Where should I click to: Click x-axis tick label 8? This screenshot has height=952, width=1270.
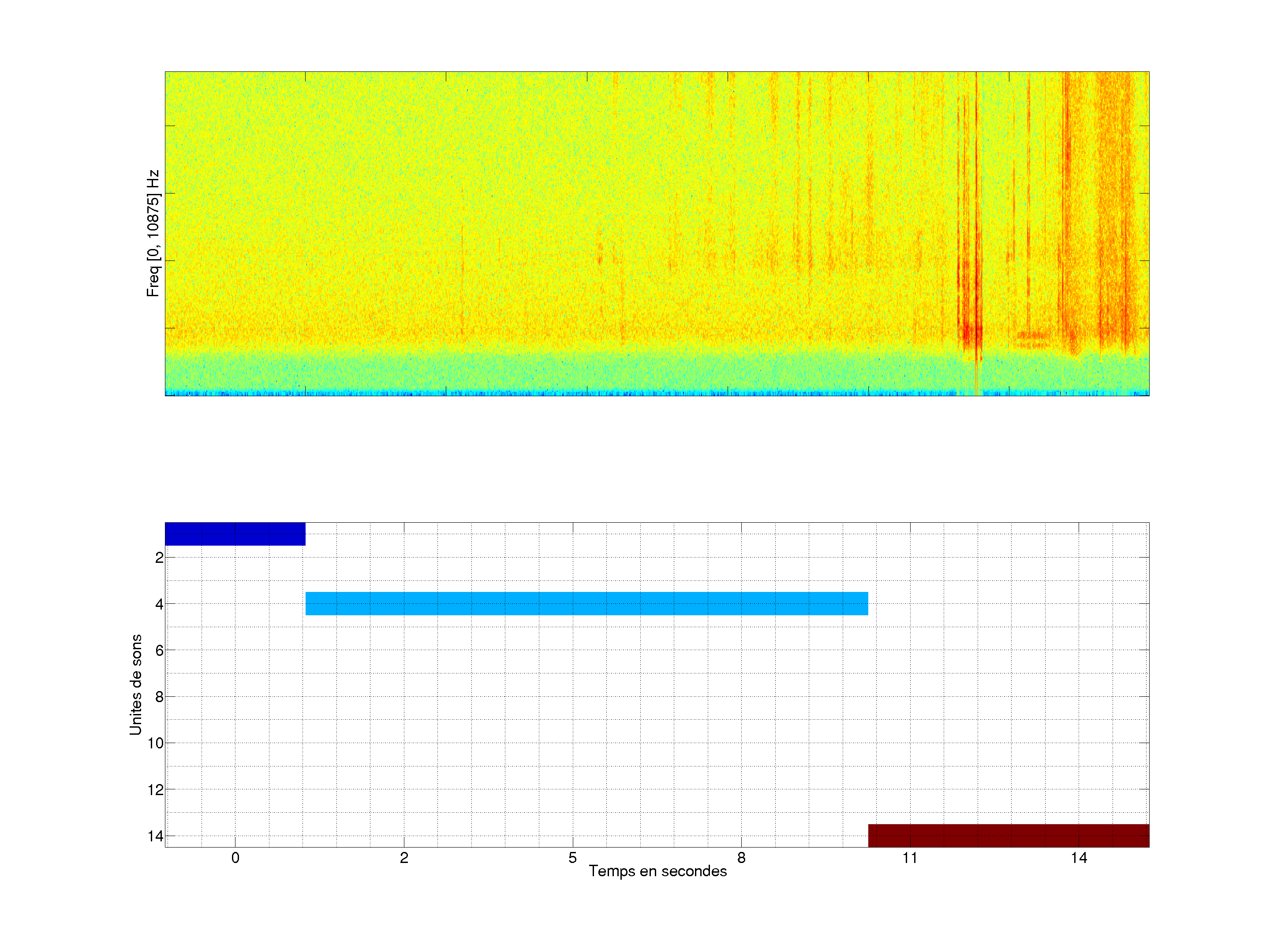pos(741,858)
